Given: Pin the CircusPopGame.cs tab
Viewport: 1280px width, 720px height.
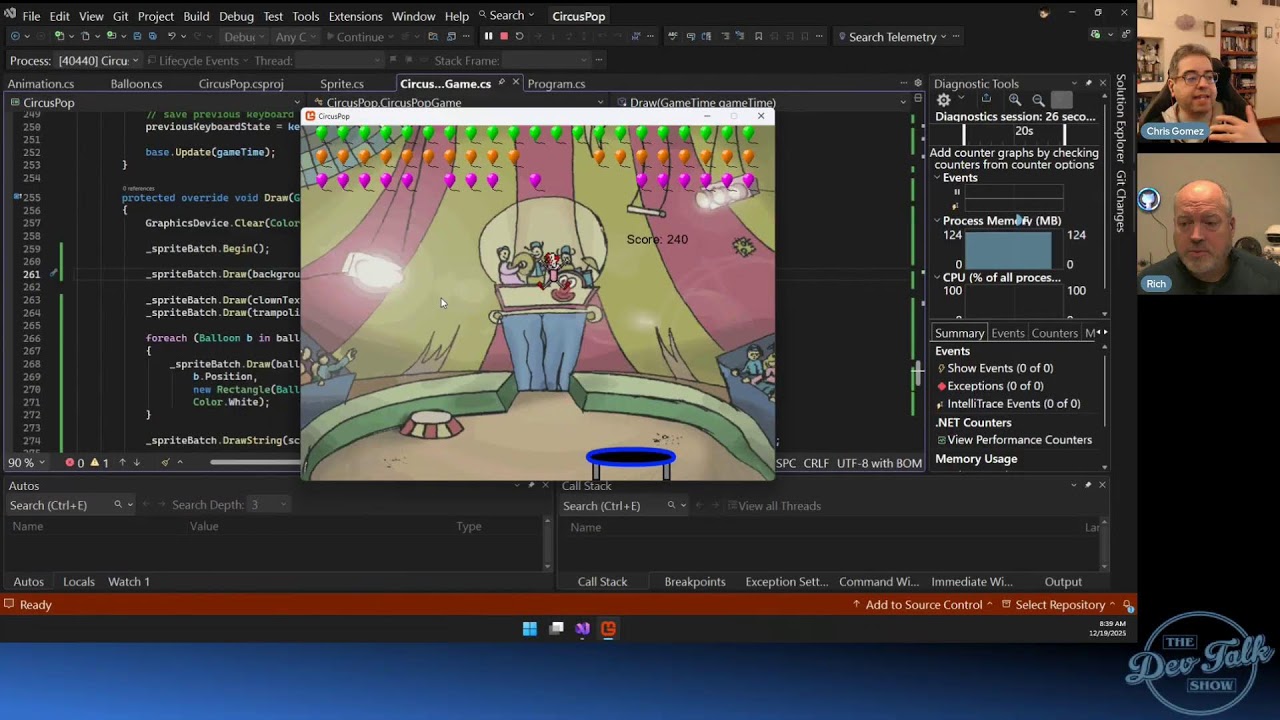Looking at the screenshot, I should (x=501, y=83).
